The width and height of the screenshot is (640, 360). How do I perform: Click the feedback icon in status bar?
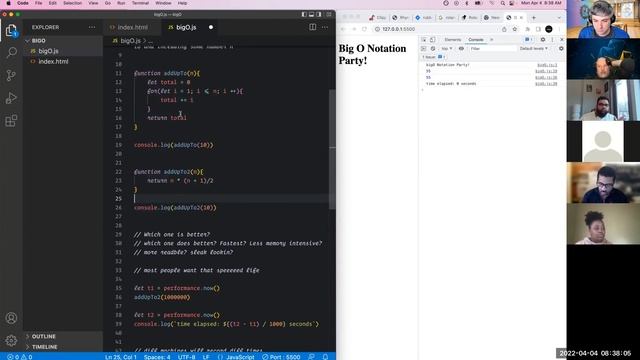(311, 357)
